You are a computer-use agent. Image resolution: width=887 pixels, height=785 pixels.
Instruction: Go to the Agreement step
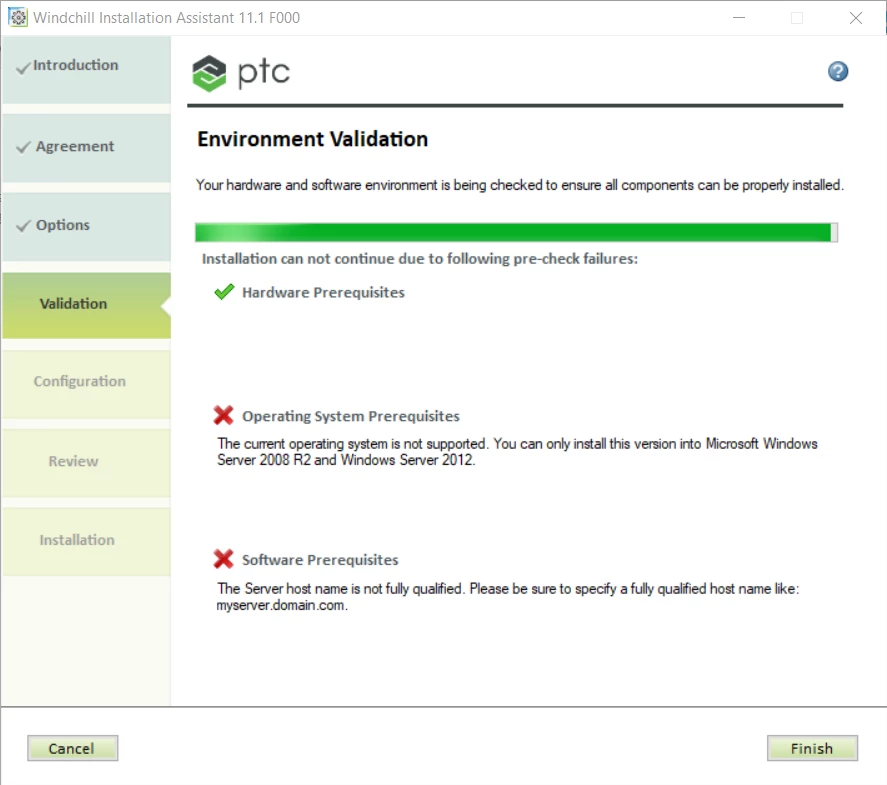(86, 148)
